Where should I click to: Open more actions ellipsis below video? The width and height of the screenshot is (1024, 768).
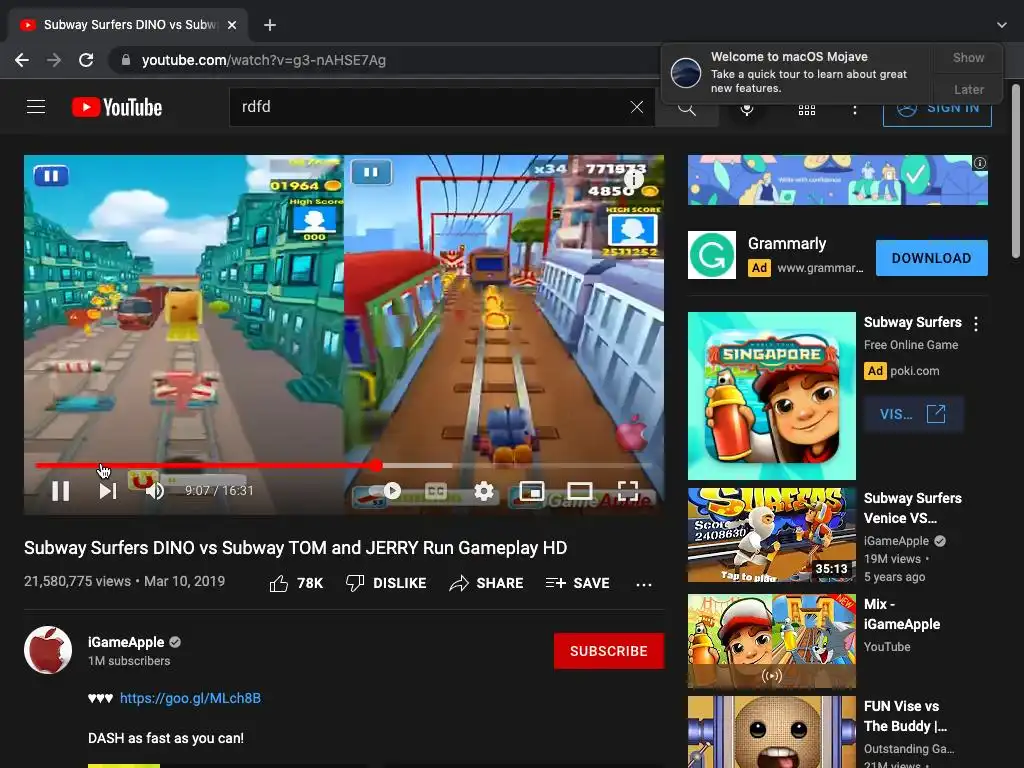pos(644,584)
